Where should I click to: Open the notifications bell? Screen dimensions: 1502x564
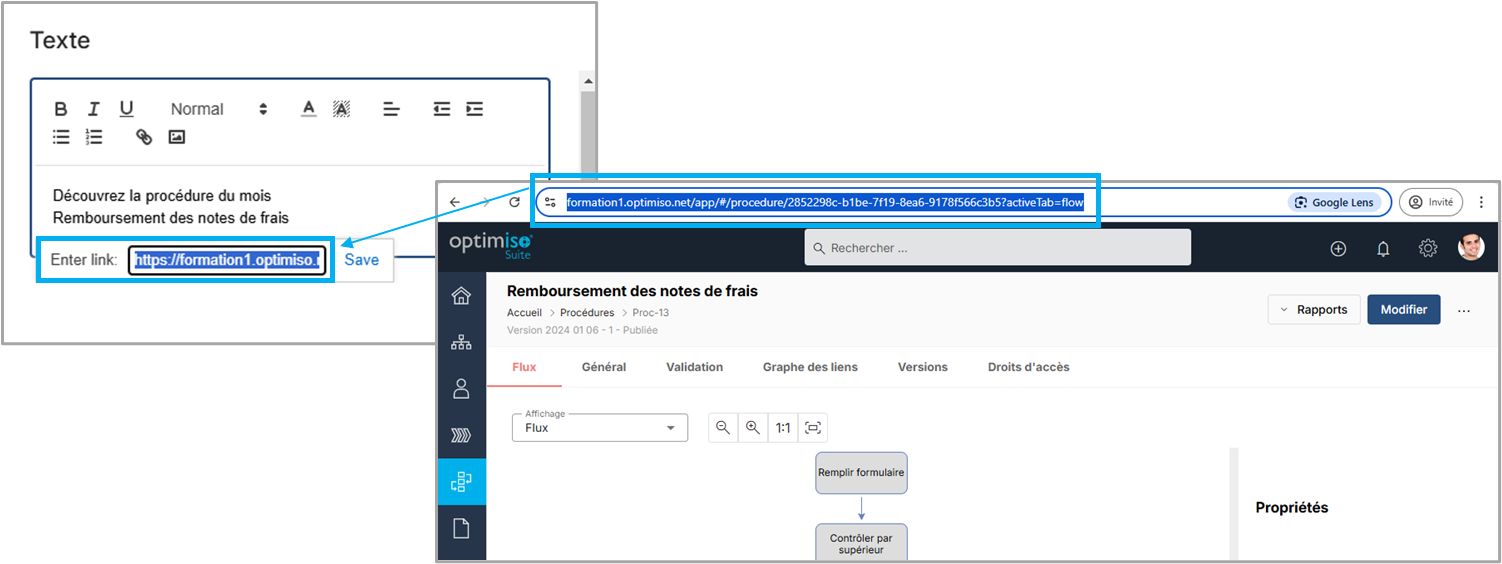click(1383, 249)
